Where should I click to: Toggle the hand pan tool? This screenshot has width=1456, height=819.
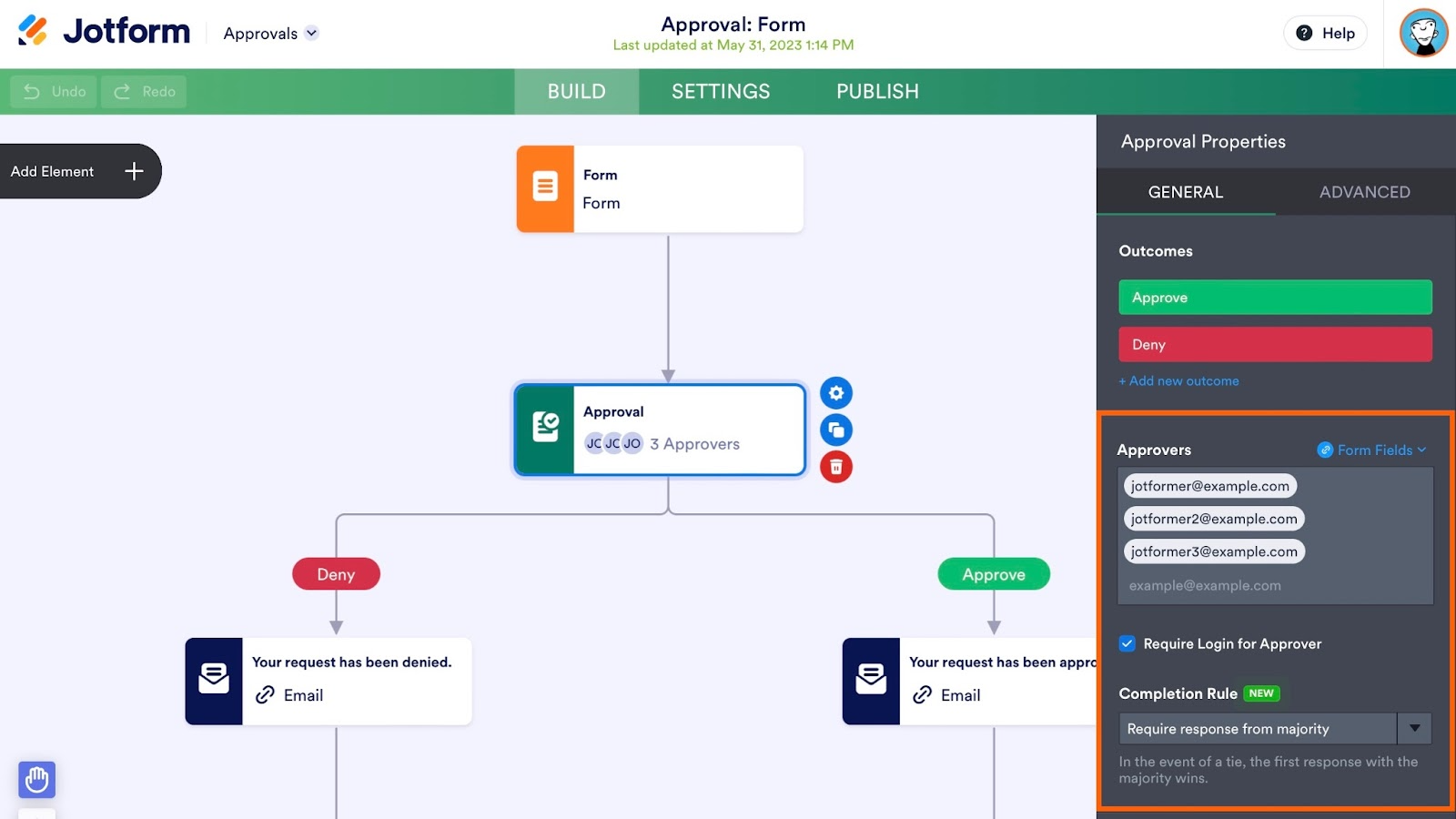click(x=37, y=780)
